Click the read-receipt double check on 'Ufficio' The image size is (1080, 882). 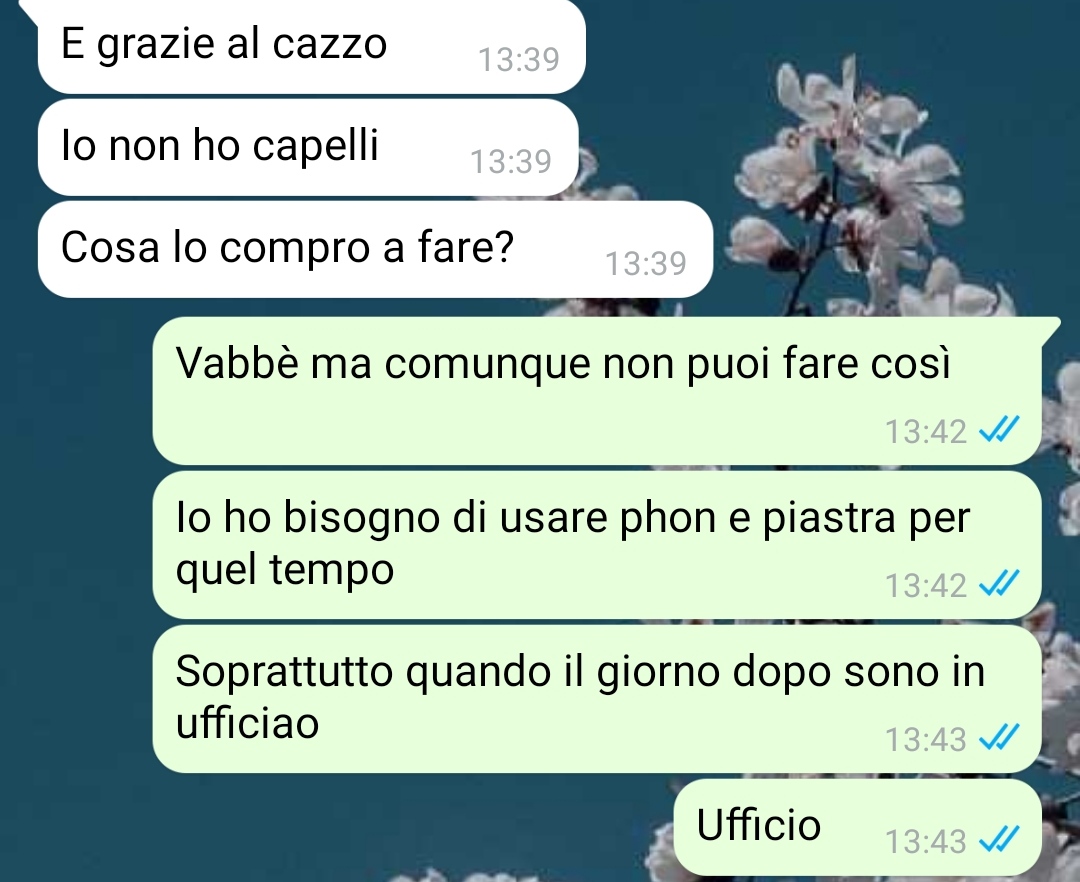coord(999,841)
